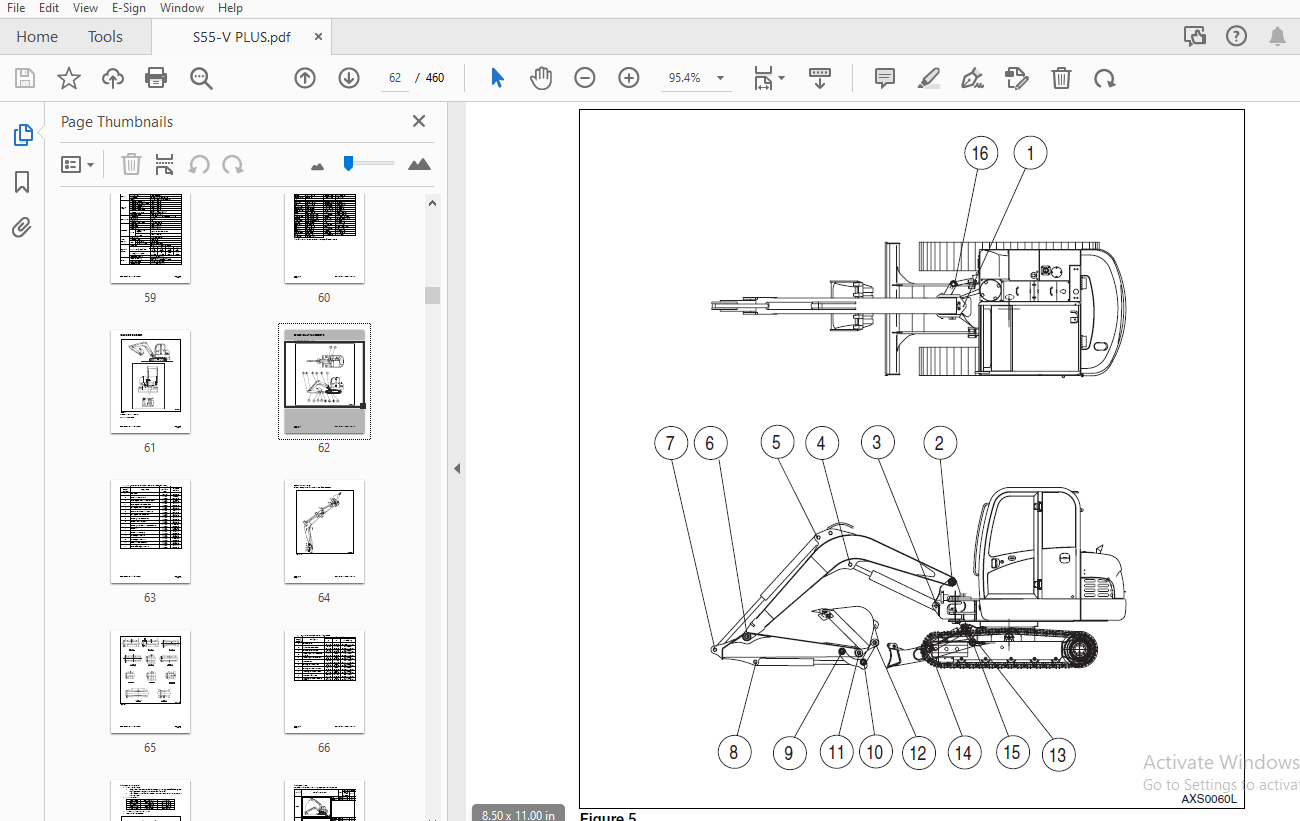Select page 62 thumbnail
Image resolution: width=1300 pixels, height=821 pixels.
click(x=324, y=382)
